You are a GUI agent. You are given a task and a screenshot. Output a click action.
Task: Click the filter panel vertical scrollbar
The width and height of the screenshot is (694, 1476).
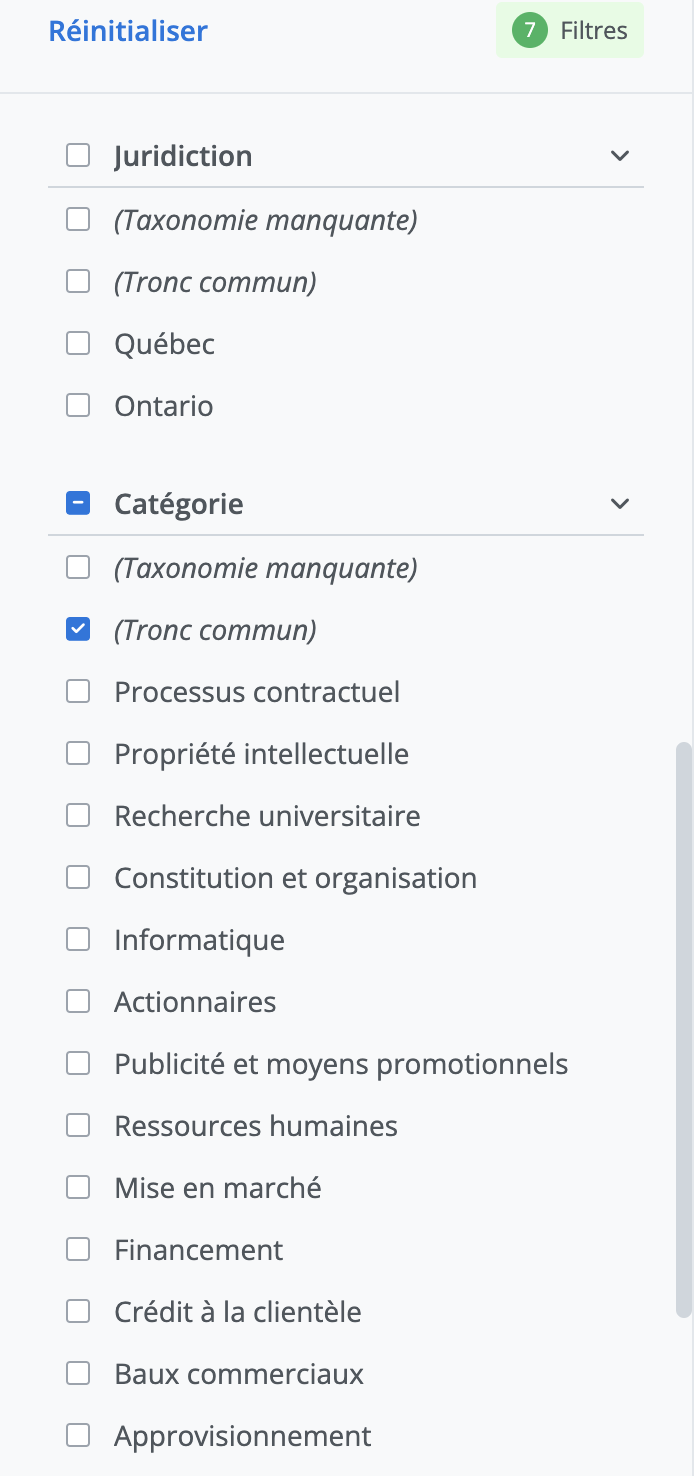(x=684, y=1030)
